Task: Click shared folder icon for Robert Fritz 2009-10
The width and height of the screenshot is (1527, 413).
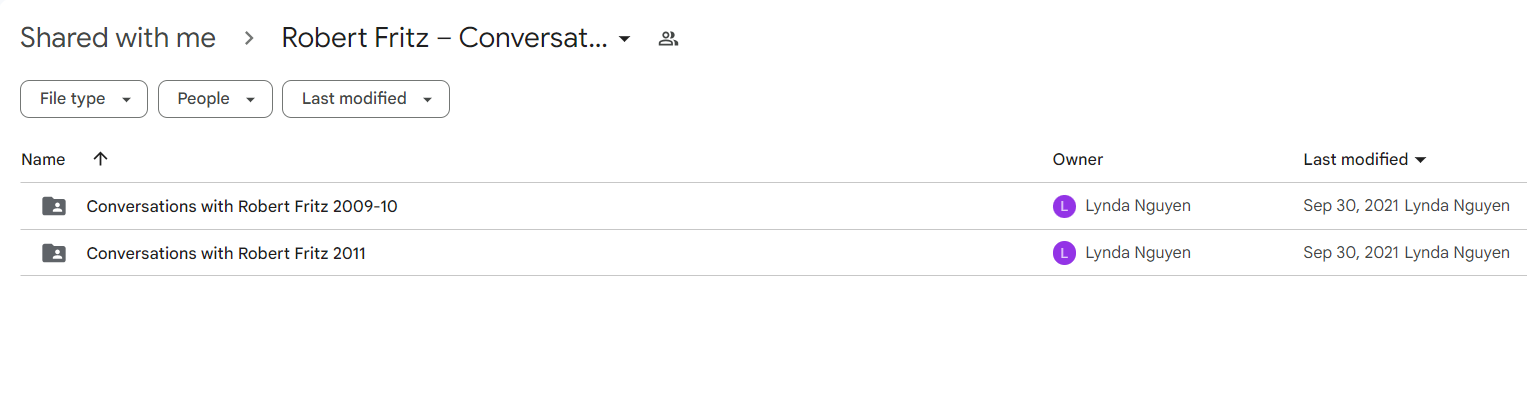Action: click(54, 206)
